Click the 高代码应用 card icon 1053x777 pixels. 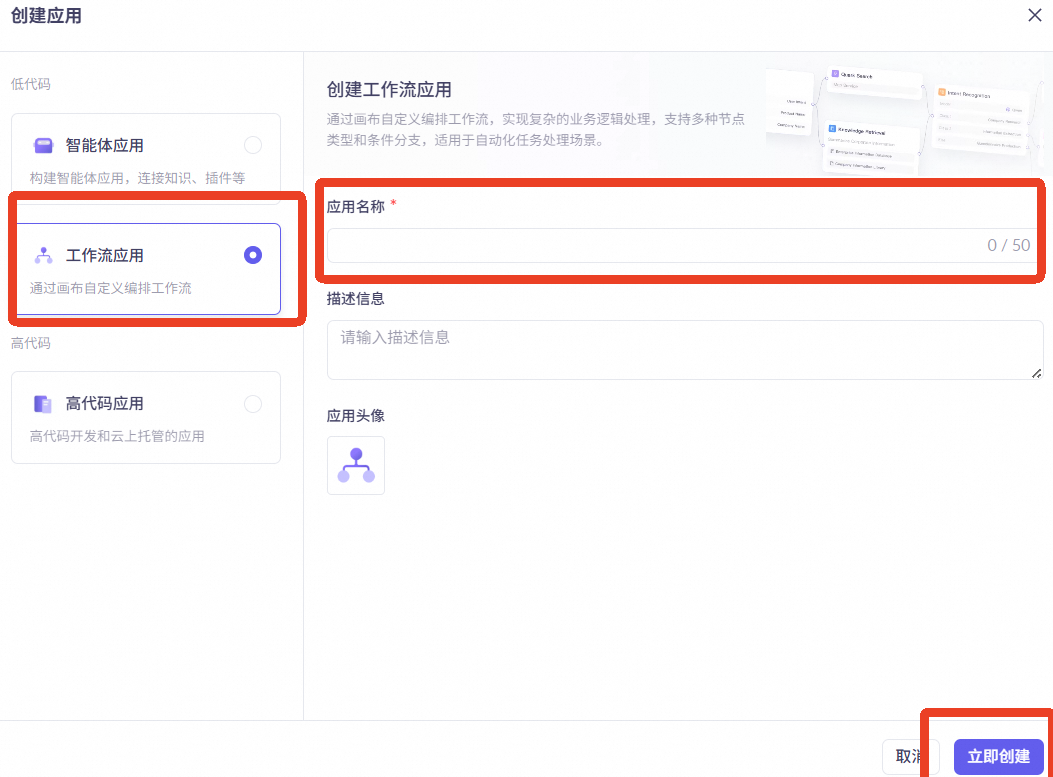tap(43, 404)
